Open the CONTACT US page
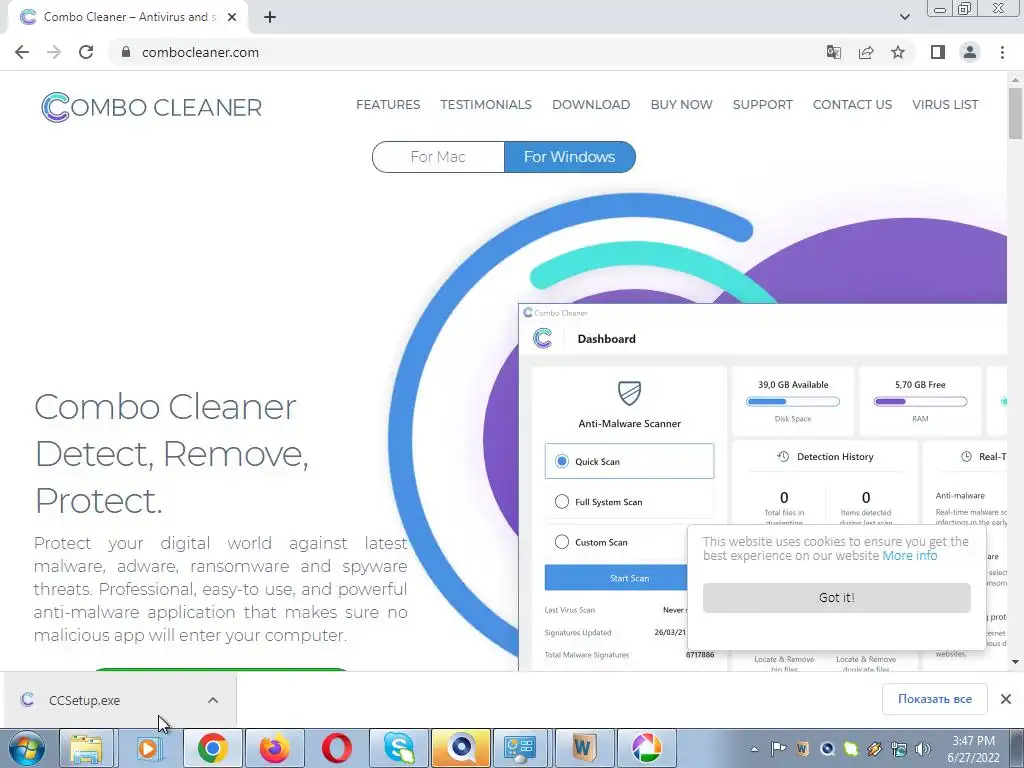1024x768 pixels. click(x=852, y=104)
